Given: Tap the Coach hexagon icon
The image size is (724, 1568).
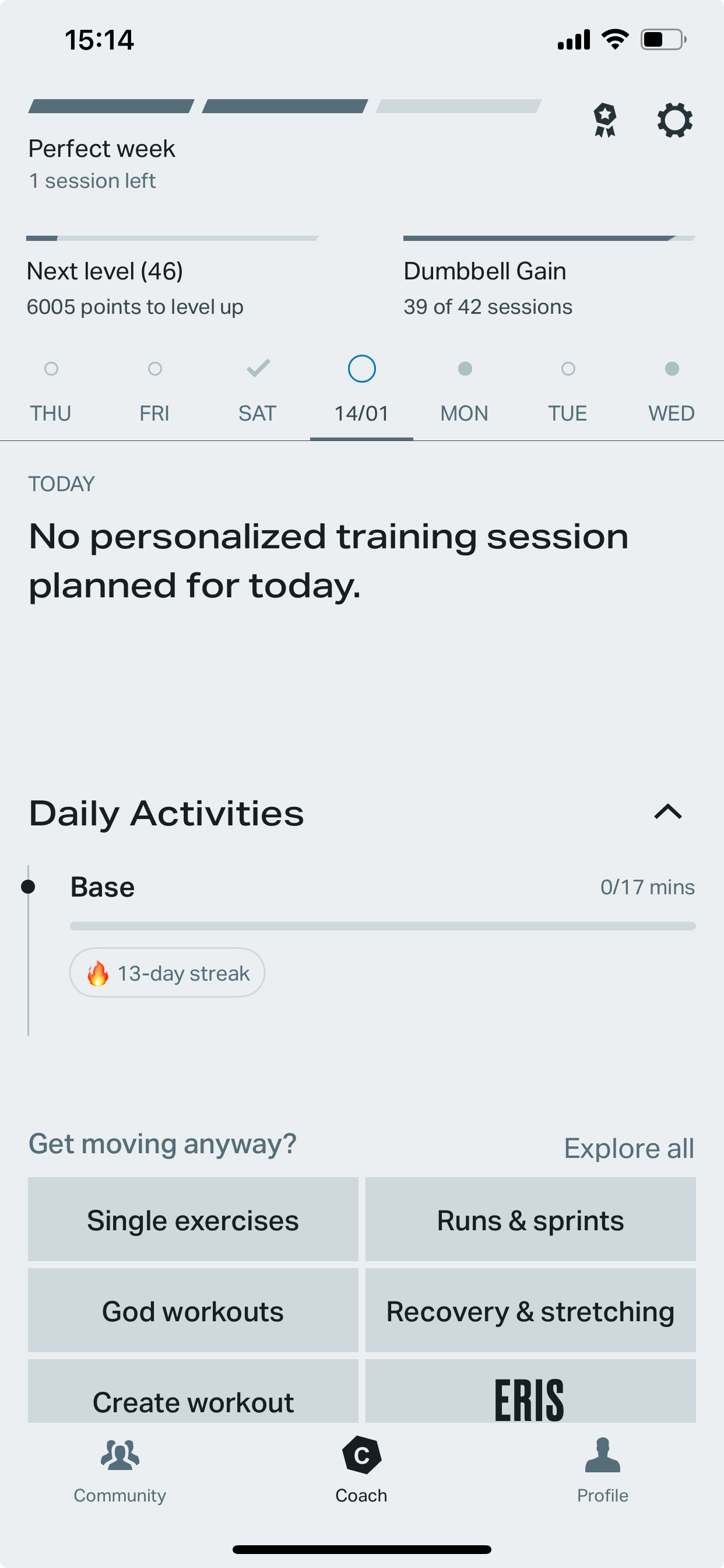Looking at the screenshot, I should (x=361, y=1455).
